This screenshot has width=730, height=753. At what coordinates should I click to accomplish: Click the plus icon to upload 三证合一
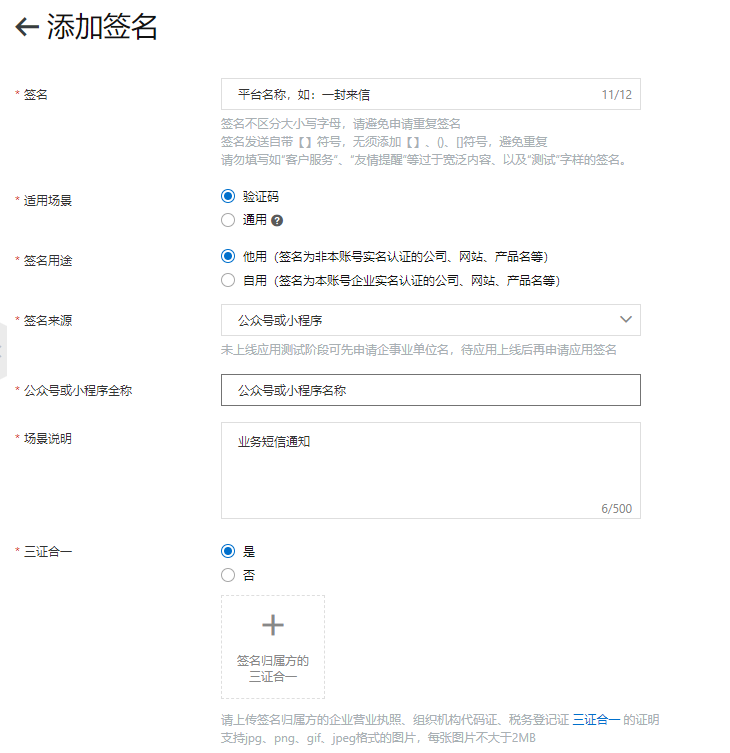pos(273,625)
